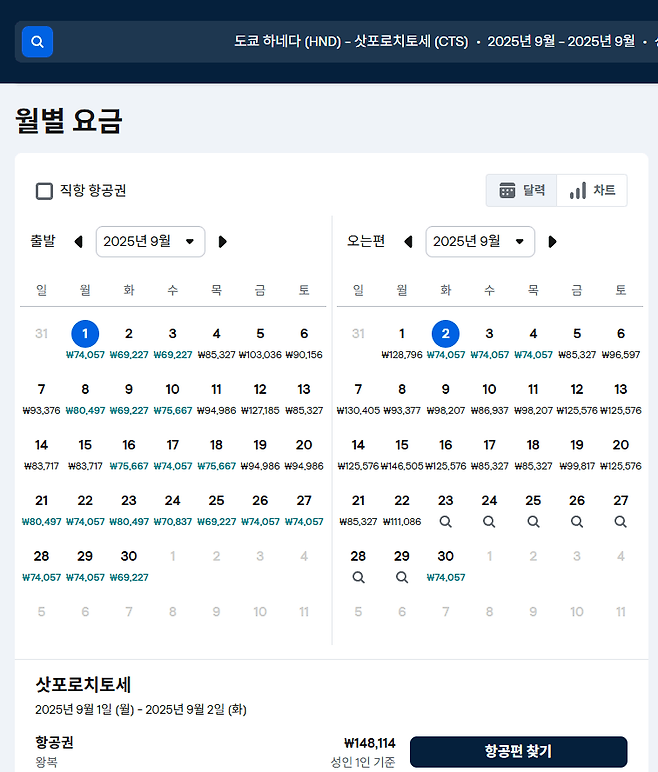Switch to 차트 chart view
This screenshot has height=772, width=658.
[592, 190]
